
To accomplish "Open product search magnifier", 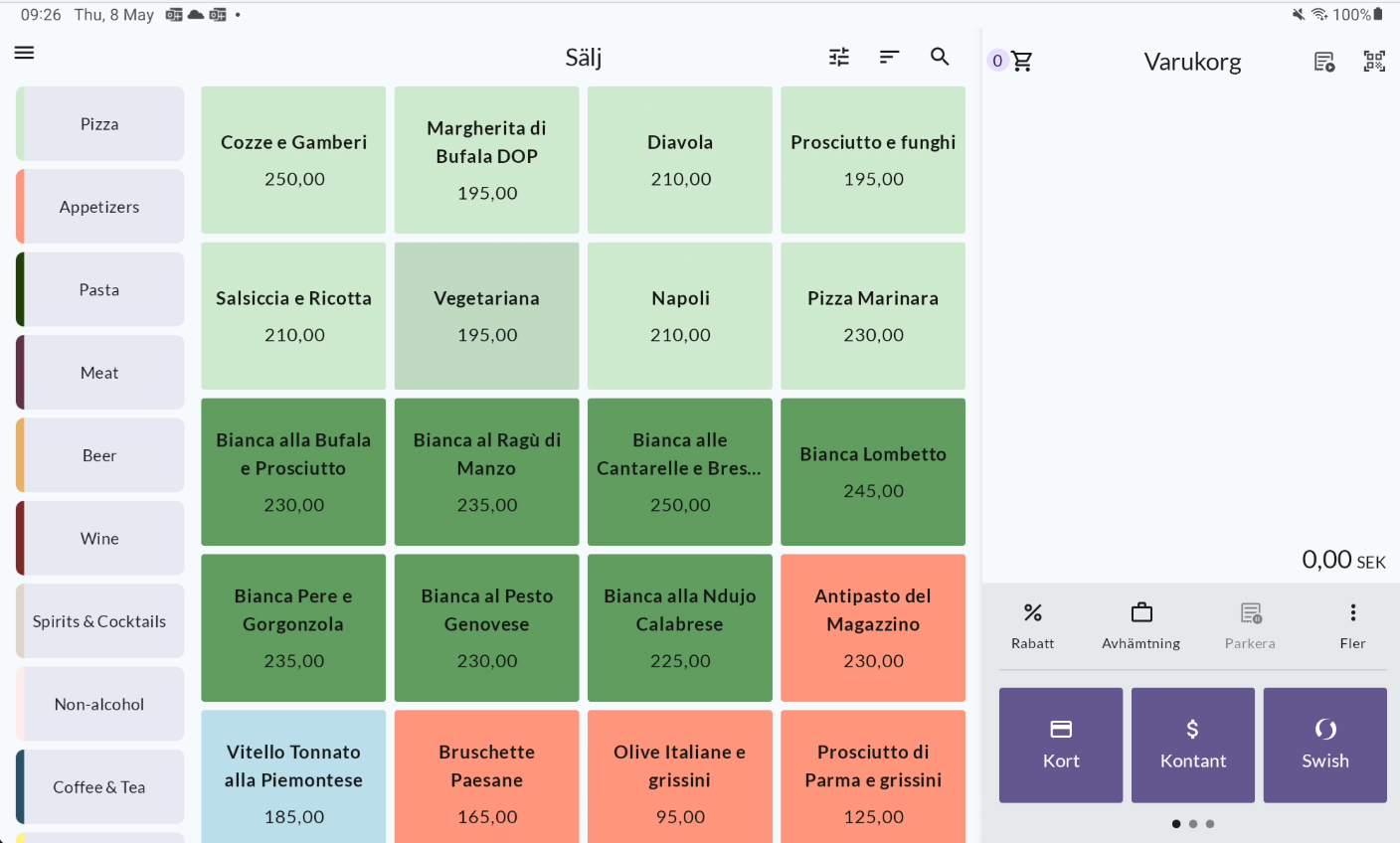I will 940,57.
